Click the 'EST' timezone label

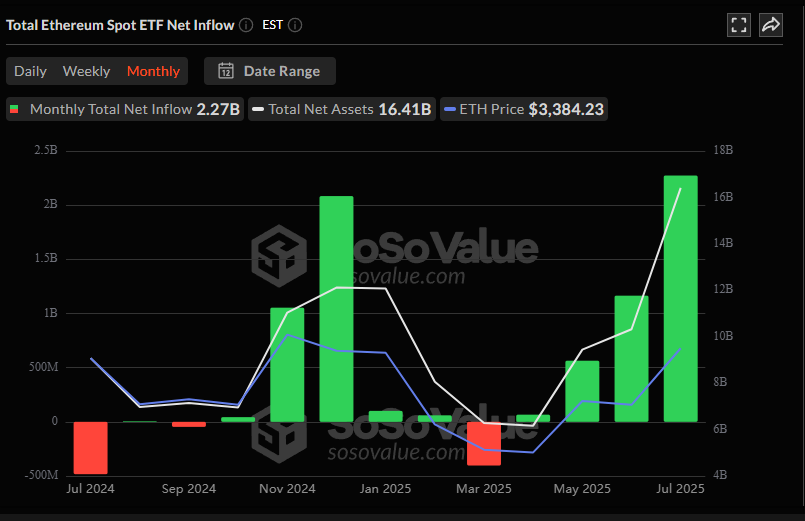273,25
